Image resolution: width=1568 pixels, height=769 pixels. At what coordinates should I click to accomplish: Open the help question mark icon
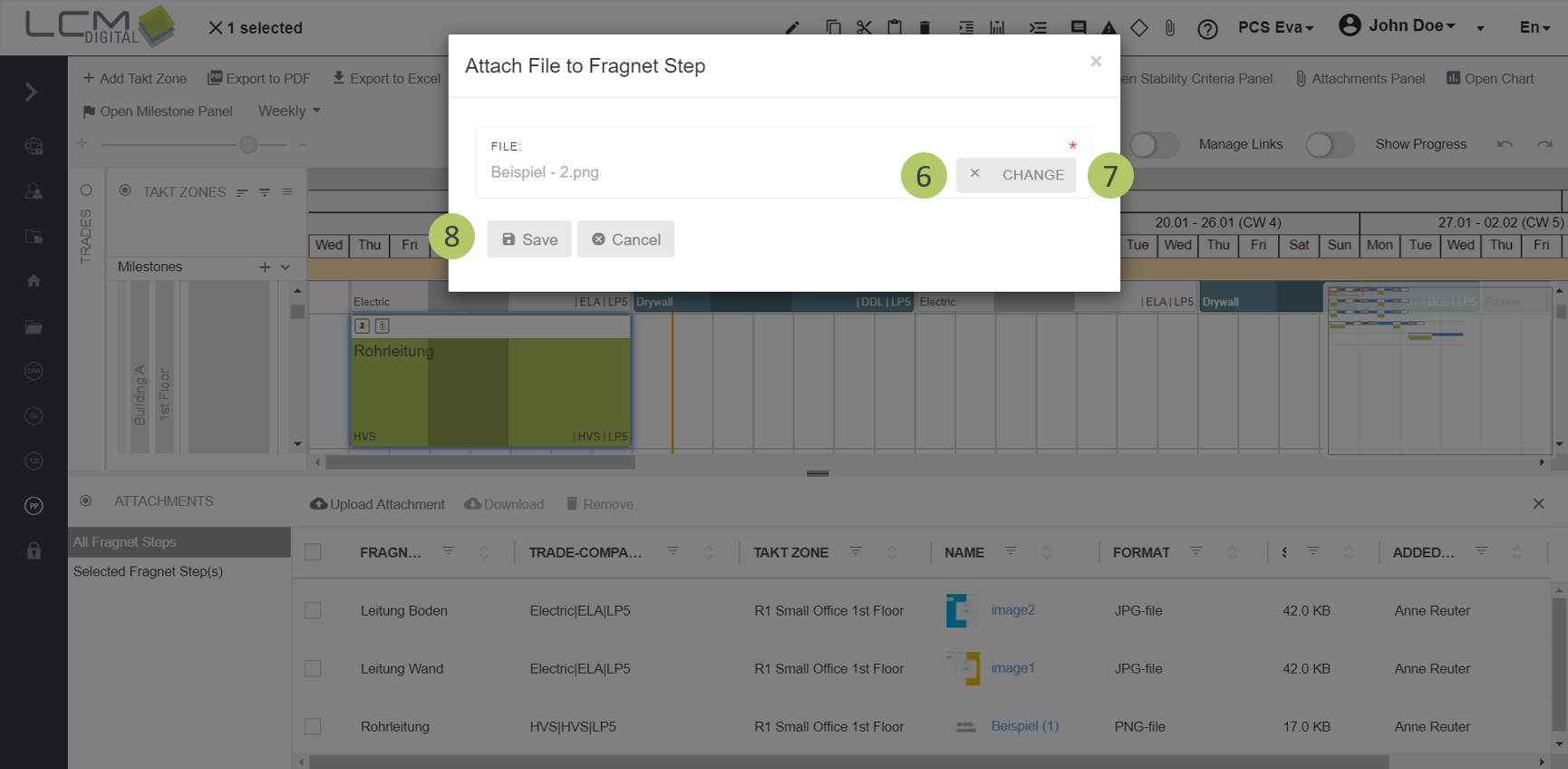pyautogui.click(x=1207, y=29)
